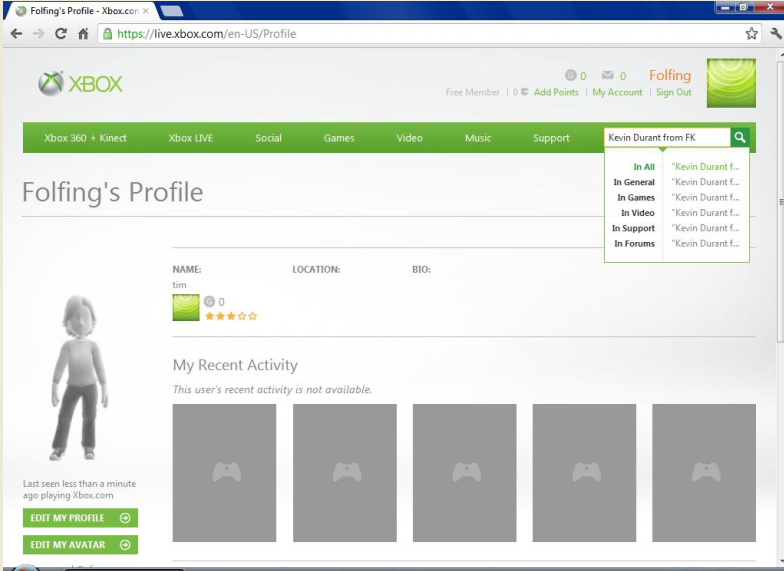
Task: Click the Sign Out link
Action: pyautogui.click(x=674, y=92)
